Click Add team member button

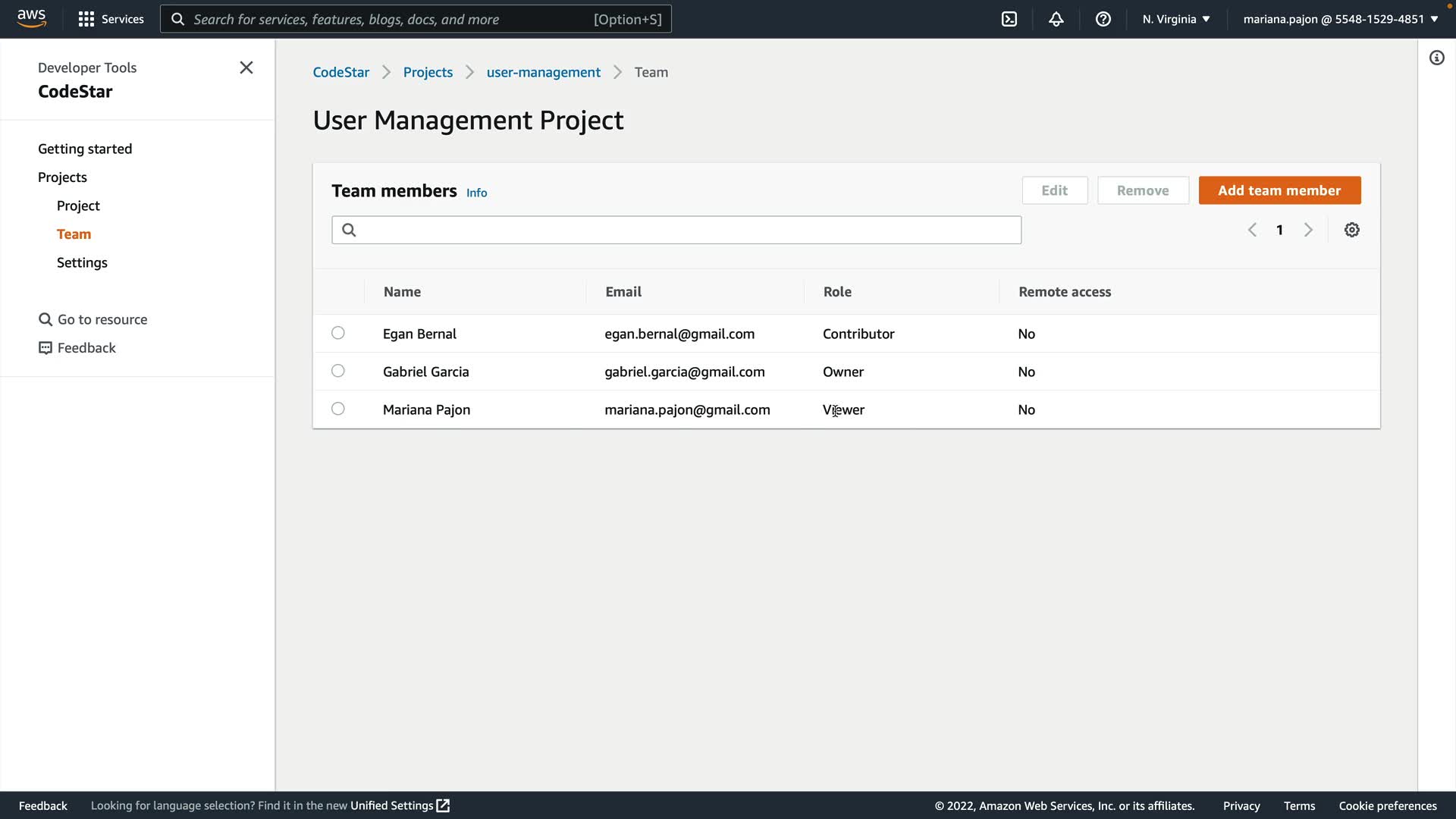click(x=1279, y=190)
